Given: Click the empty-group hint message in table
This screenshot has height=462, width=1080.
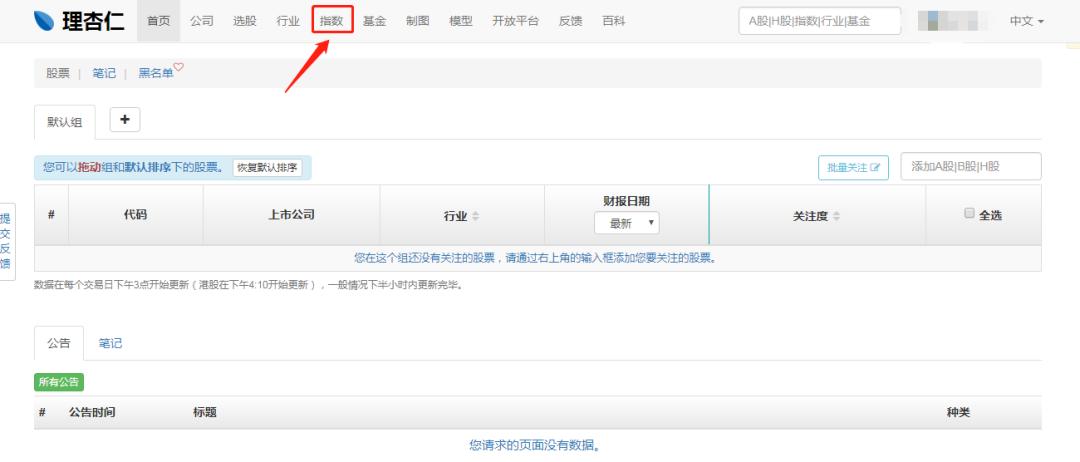Looking at the screenshot, I should coord(536,258).
